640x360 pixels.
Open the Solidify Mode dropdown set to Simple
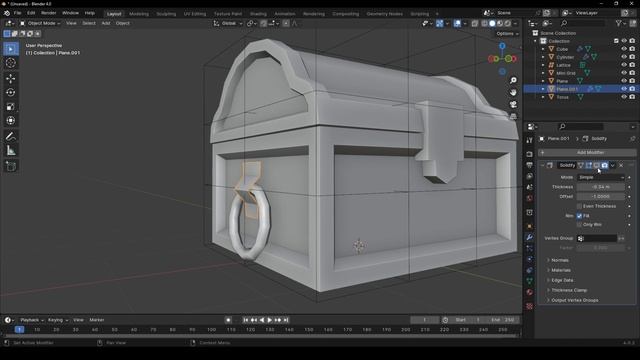point(600,177)
